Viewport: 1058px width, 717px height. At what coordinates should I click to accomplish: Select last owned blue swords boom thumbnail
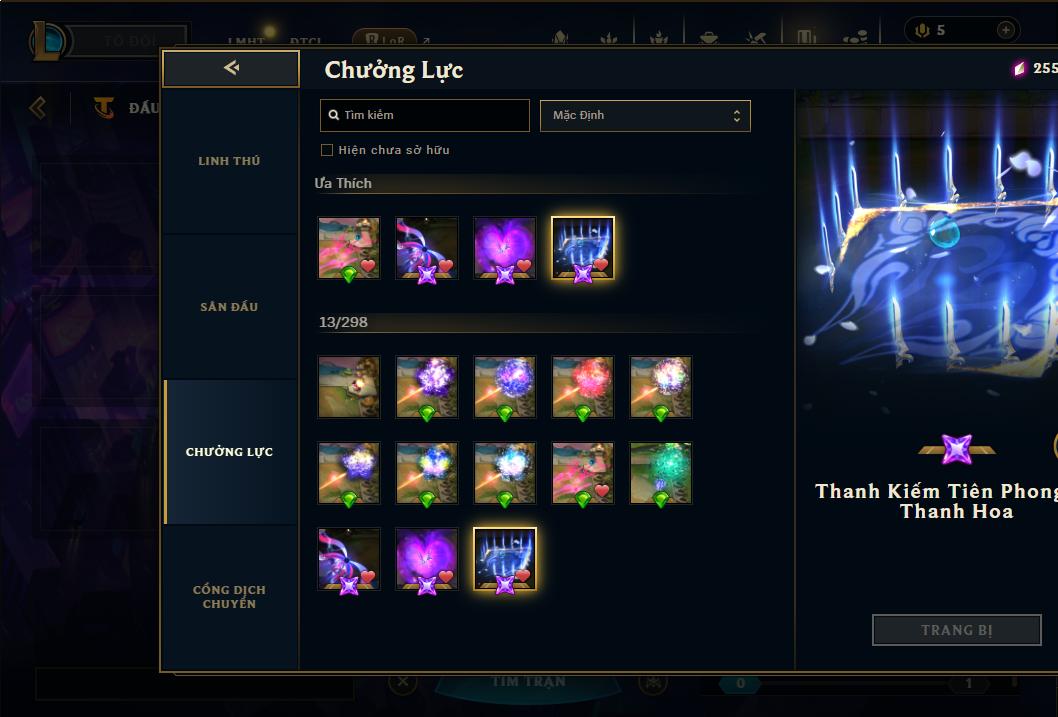coord(505,559)
